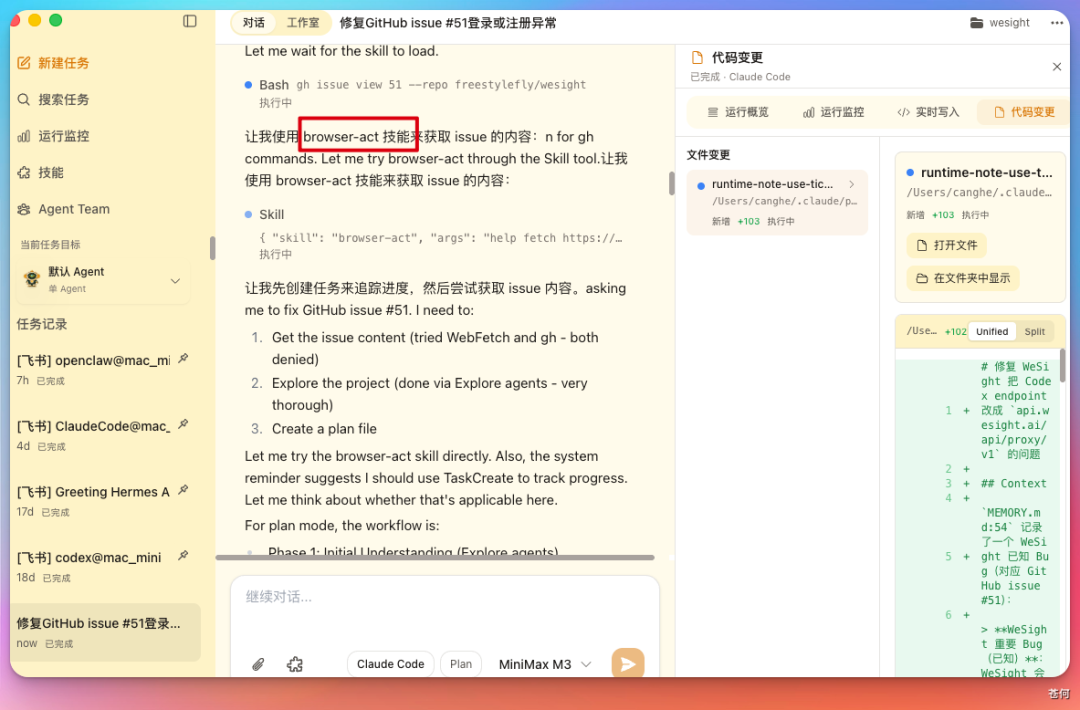Click the 打开文件 button
The width and height of the screenshot is (1080, 710).
click(947, 245)
